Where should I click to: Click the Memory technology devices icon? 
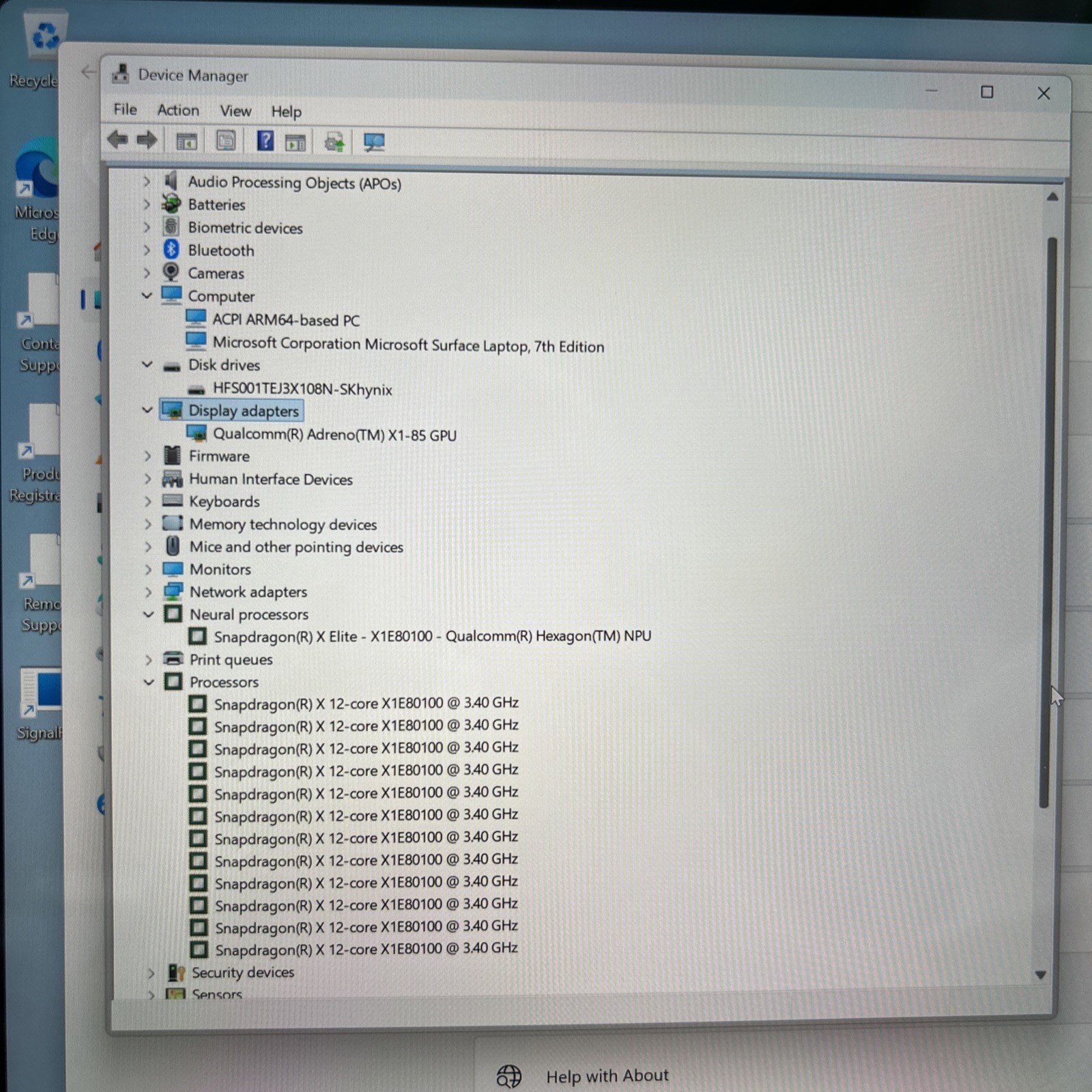172,523
